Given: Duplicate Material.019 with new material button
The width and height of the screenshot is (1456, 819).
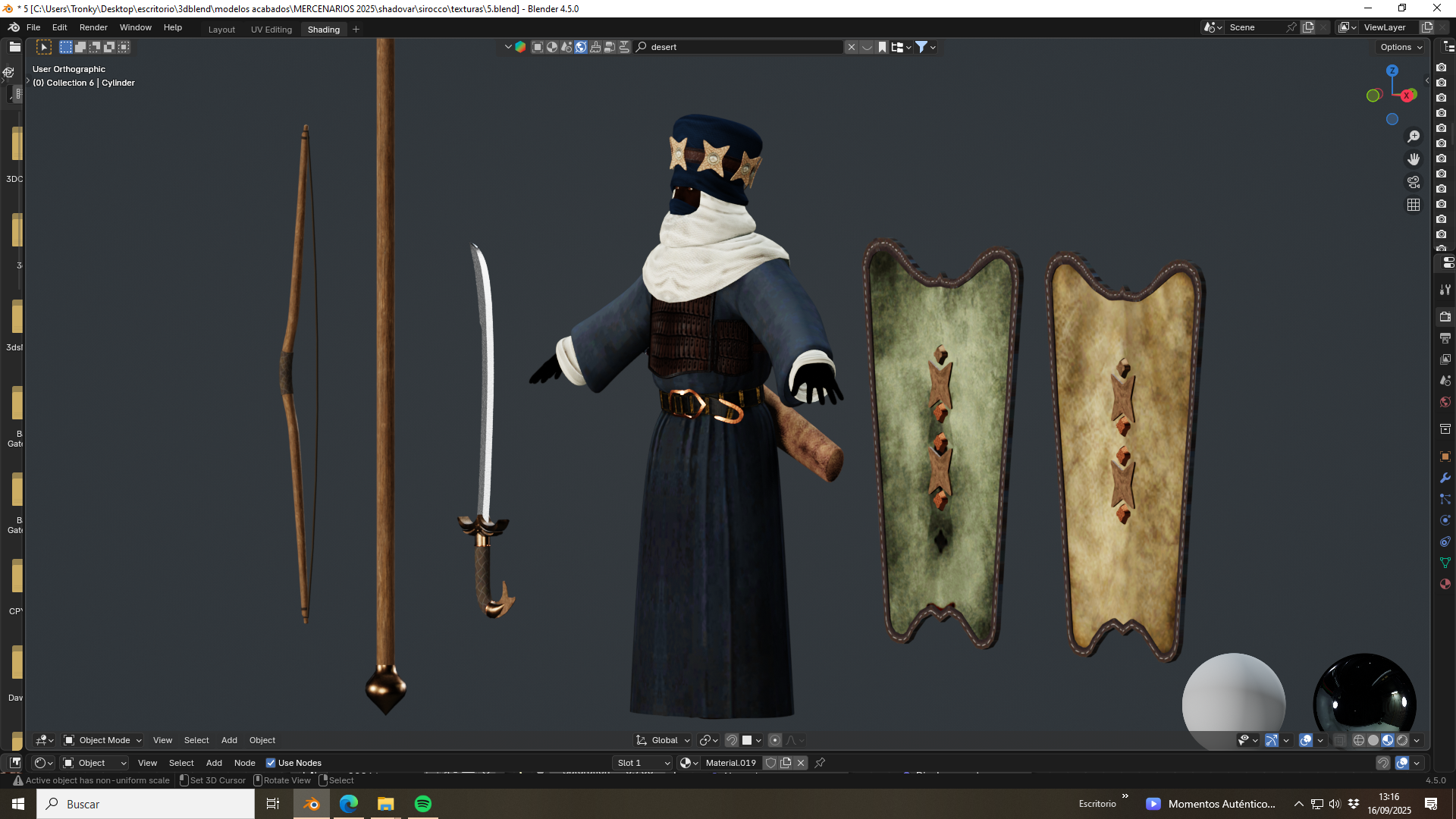Looking at the screenshot, I should (x=786, y=763).
